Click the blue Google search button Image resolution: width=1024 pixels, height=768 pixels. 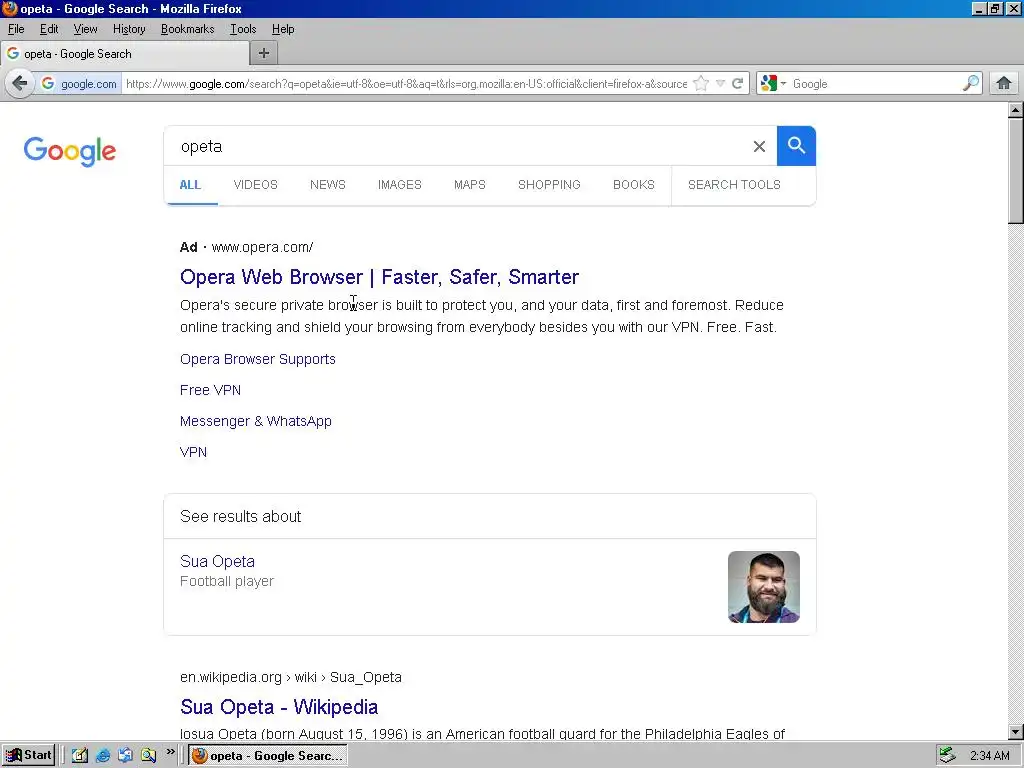tap(796, 146)
